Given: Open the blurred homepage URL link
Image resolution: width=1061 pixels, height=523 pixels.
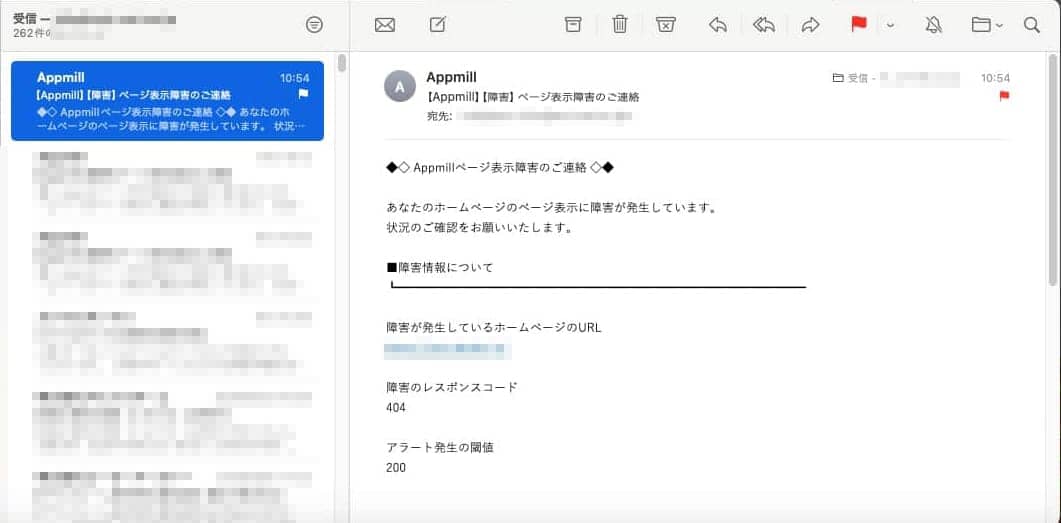Looking at the screenshot, I should (x=447, y=350).
